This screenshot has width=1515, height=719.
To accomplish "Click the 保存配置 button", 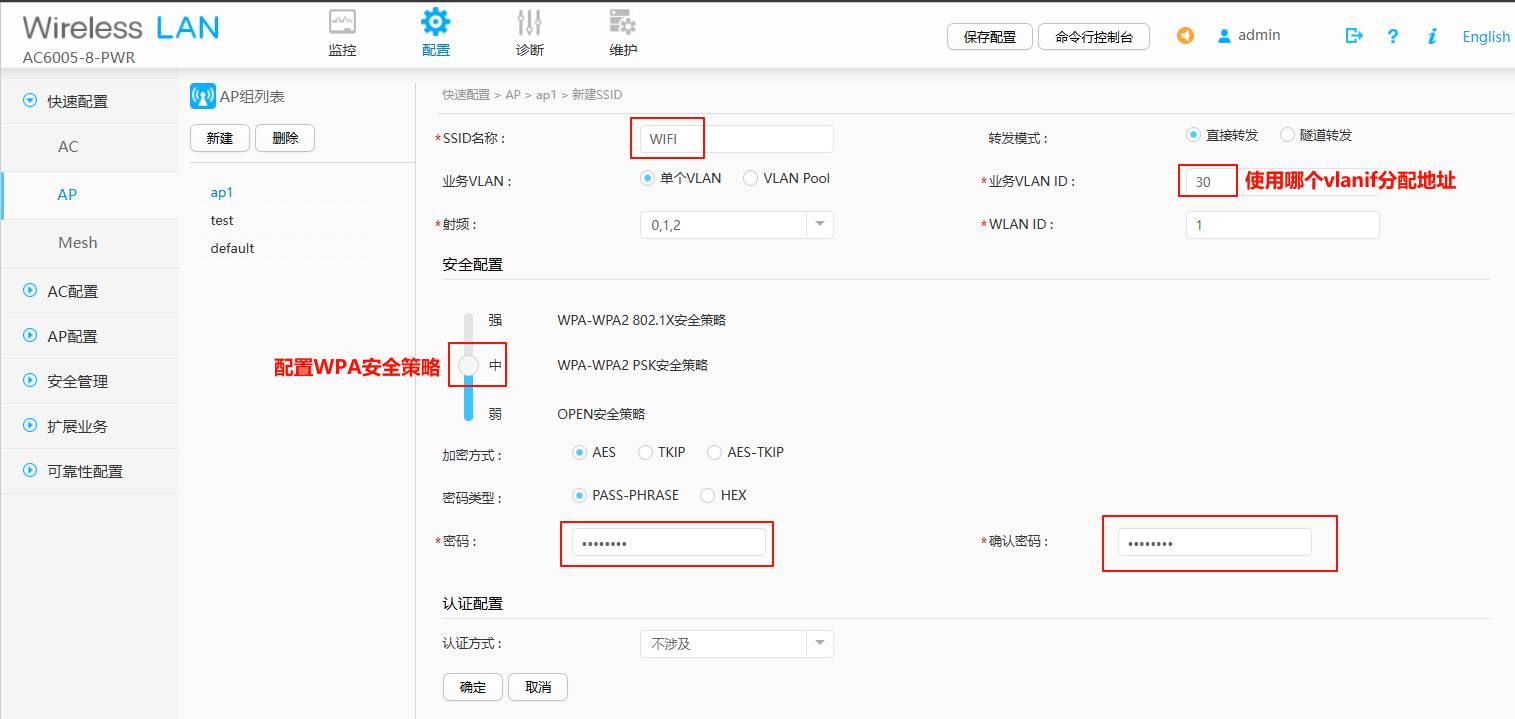I will 989,37.
